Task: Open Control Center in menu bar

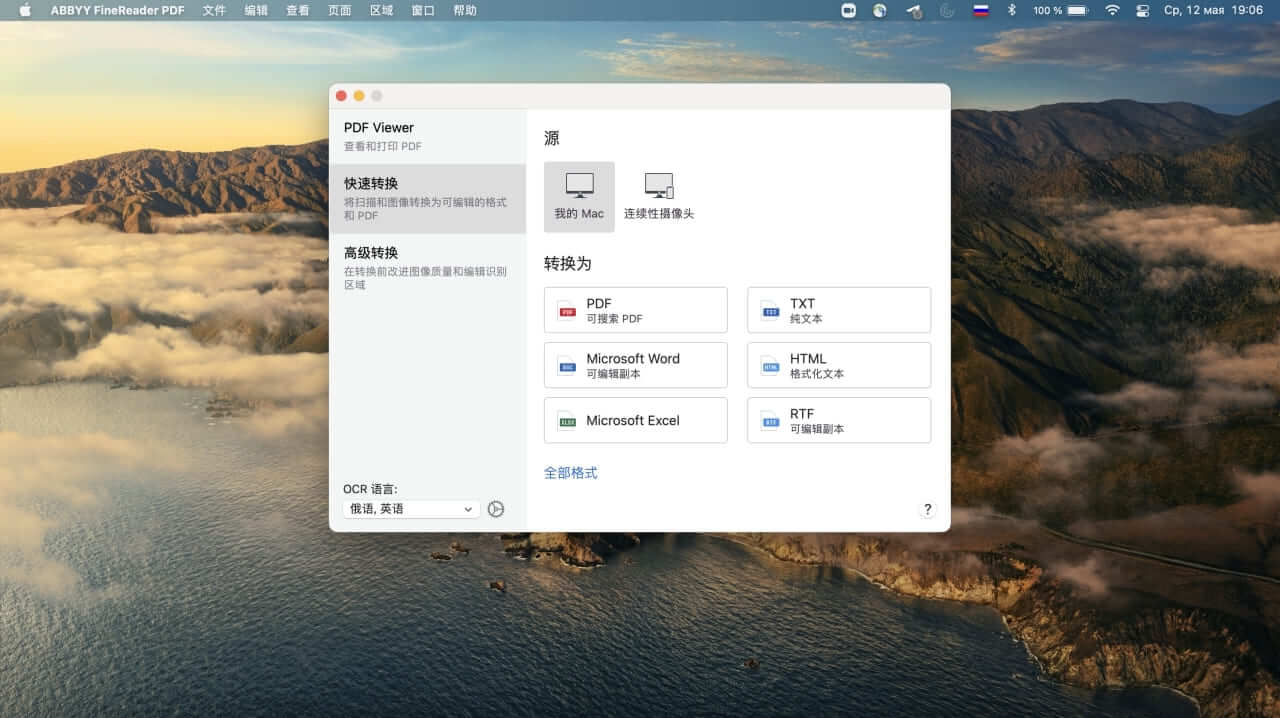Action: (1143, 10)
